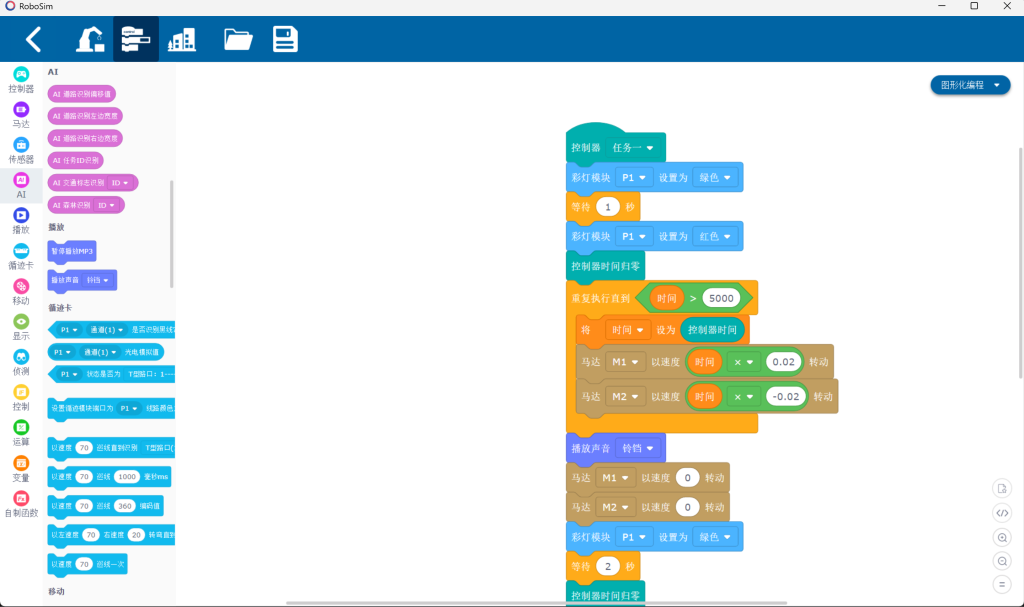Screen dimensions: 1024x607
Task: Click the -0.02 multiplier field for M2
Action: (786, 397)
